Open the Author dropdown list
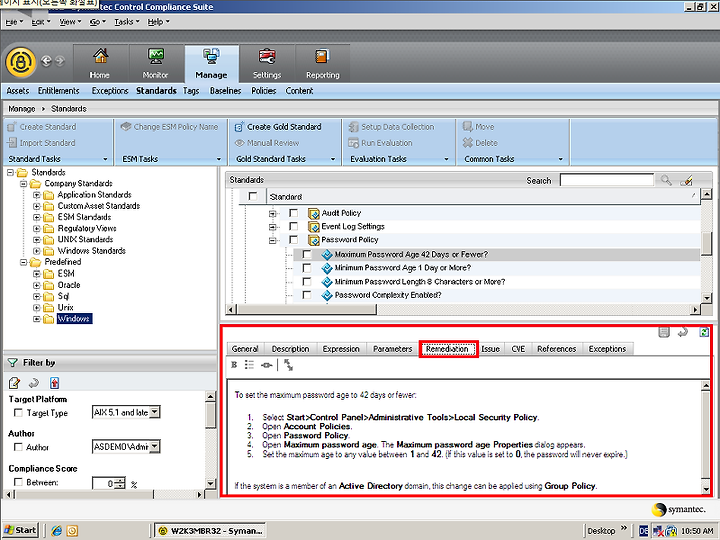Image resolution: width=720 pixels, height=540 pixels. [x=155, y=446]
